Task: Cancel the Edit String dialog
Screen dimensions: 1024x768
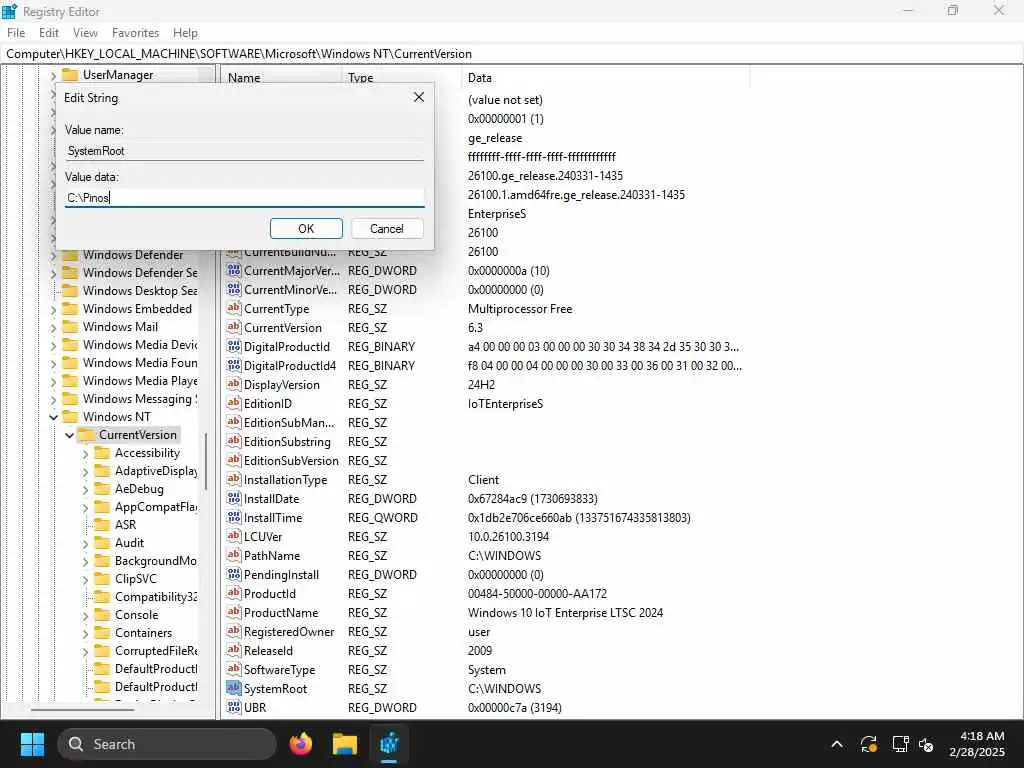Action: coord(387,229)
